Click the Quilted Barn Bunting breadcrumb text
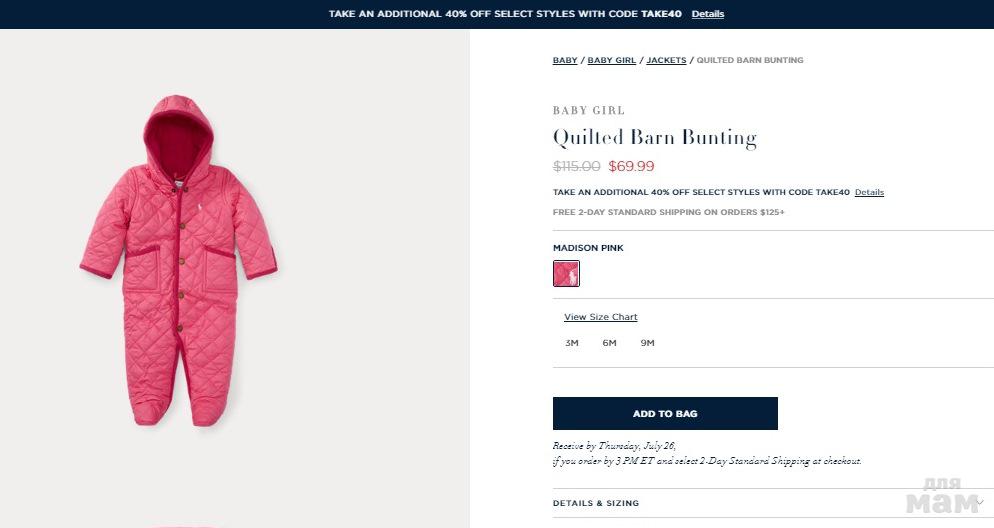This screenshot has height=528, width=994. click(x=749, y=60)
